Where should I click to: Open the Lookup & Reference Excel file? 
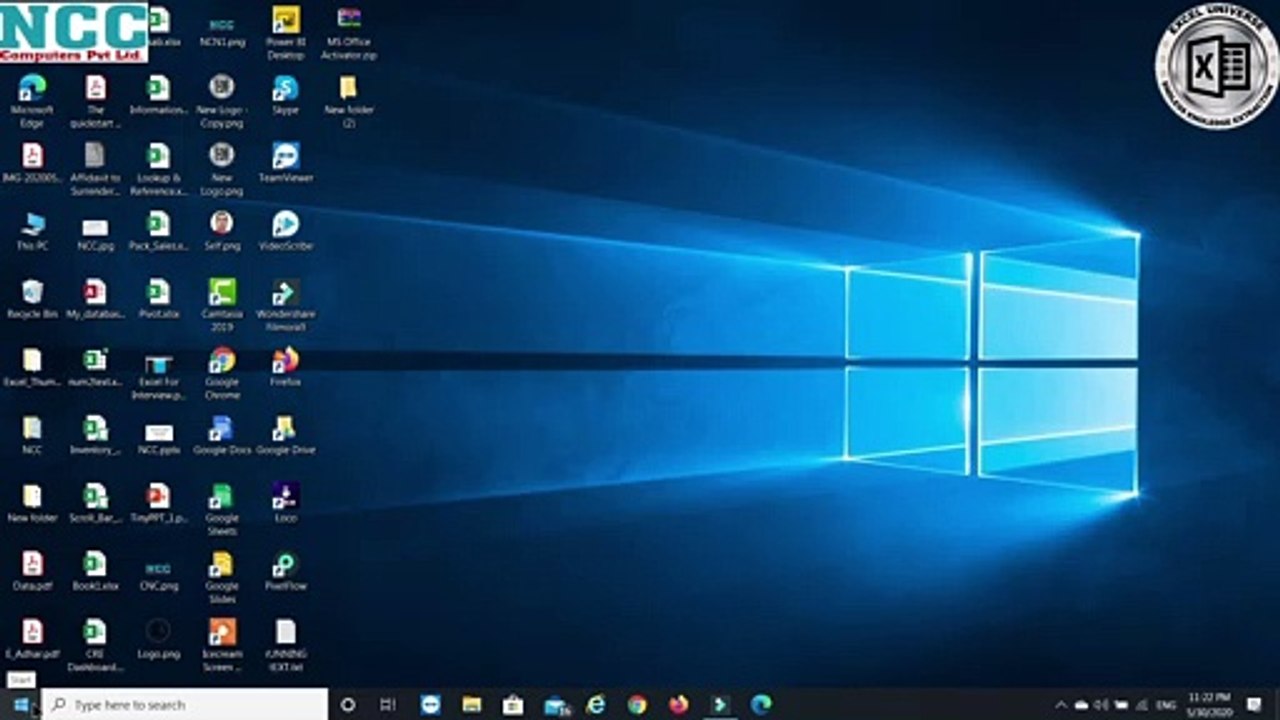pos(158,168)
